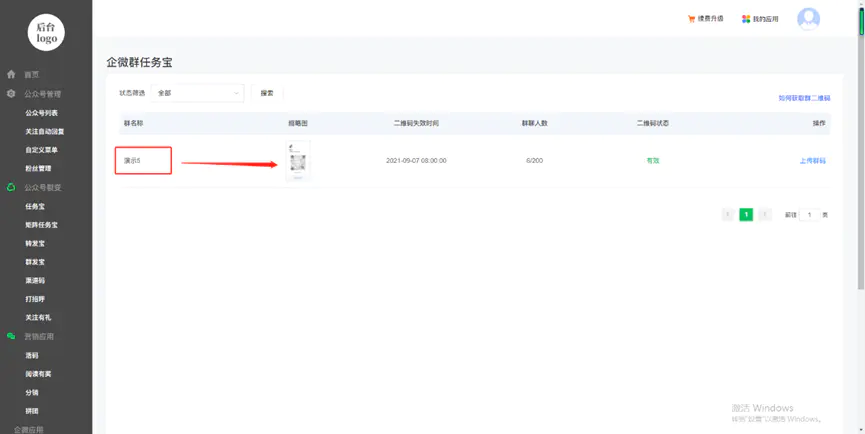This screenshot has width=865, height=434.
Task: Click the gear icon beside 公众号管理
Action: [11, 94]
